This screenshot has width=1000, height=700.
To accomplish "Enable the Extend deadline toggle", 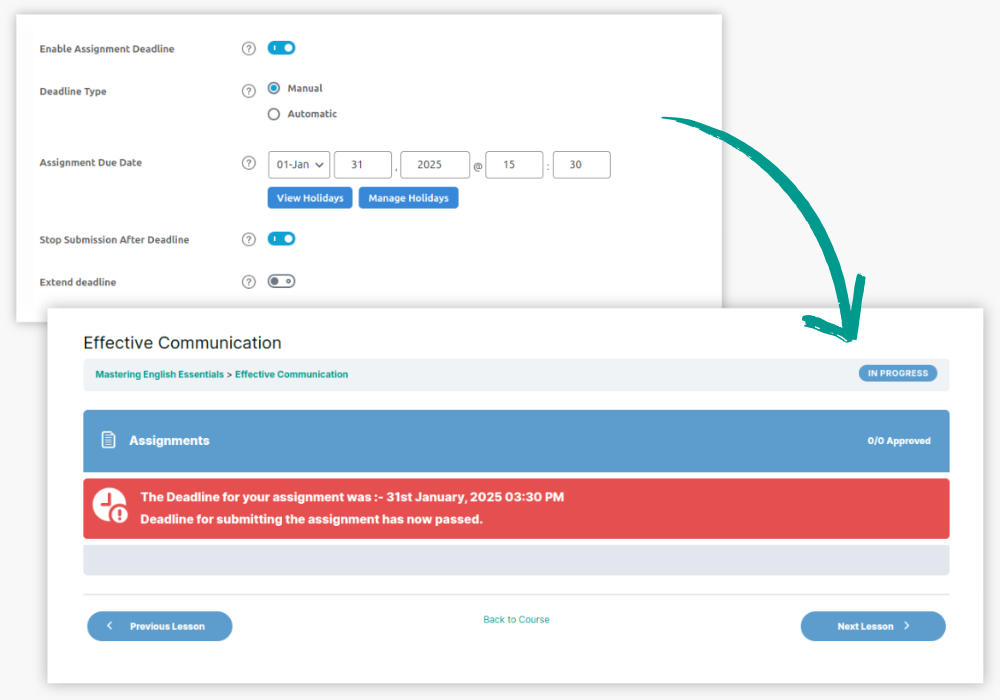I will coord(281,282).
